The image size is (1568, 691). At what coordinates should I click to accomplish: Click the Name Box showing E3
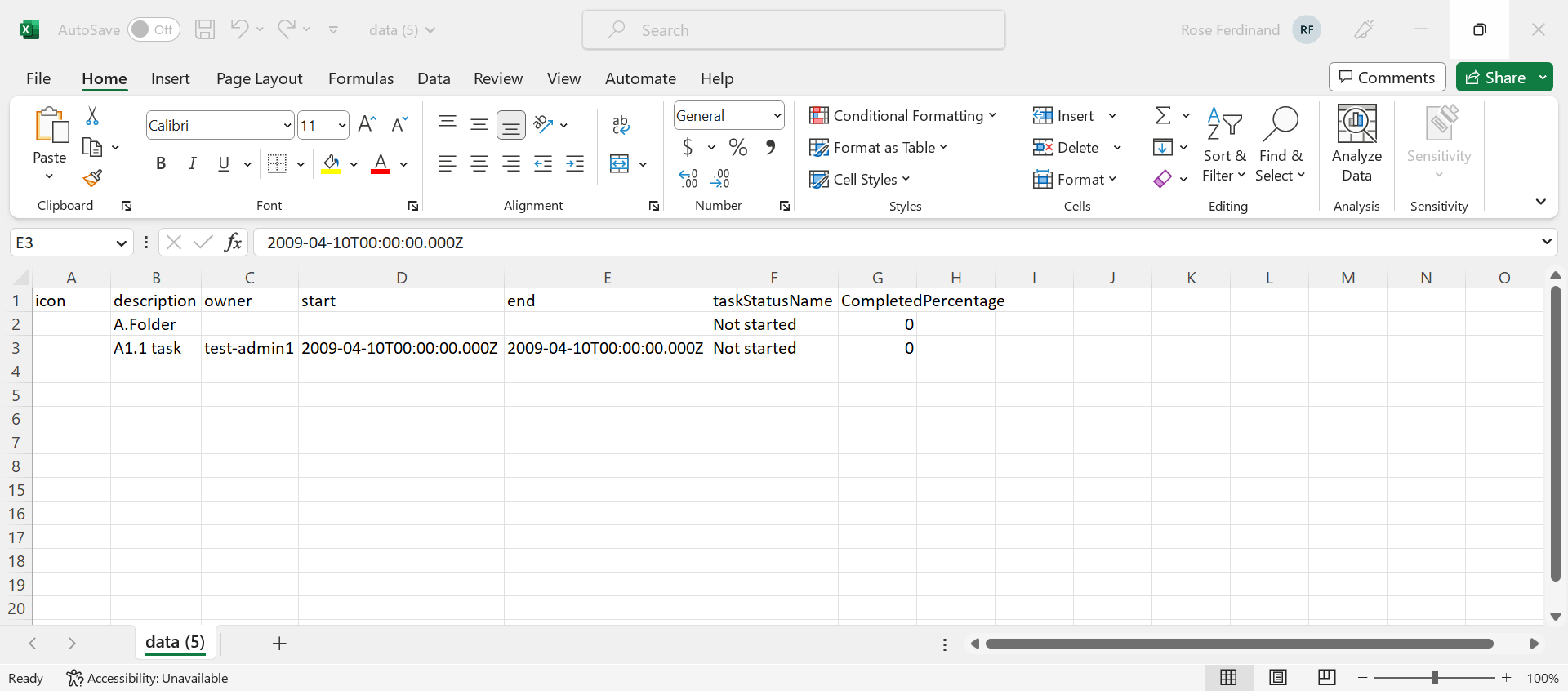(x=61, y=243)
